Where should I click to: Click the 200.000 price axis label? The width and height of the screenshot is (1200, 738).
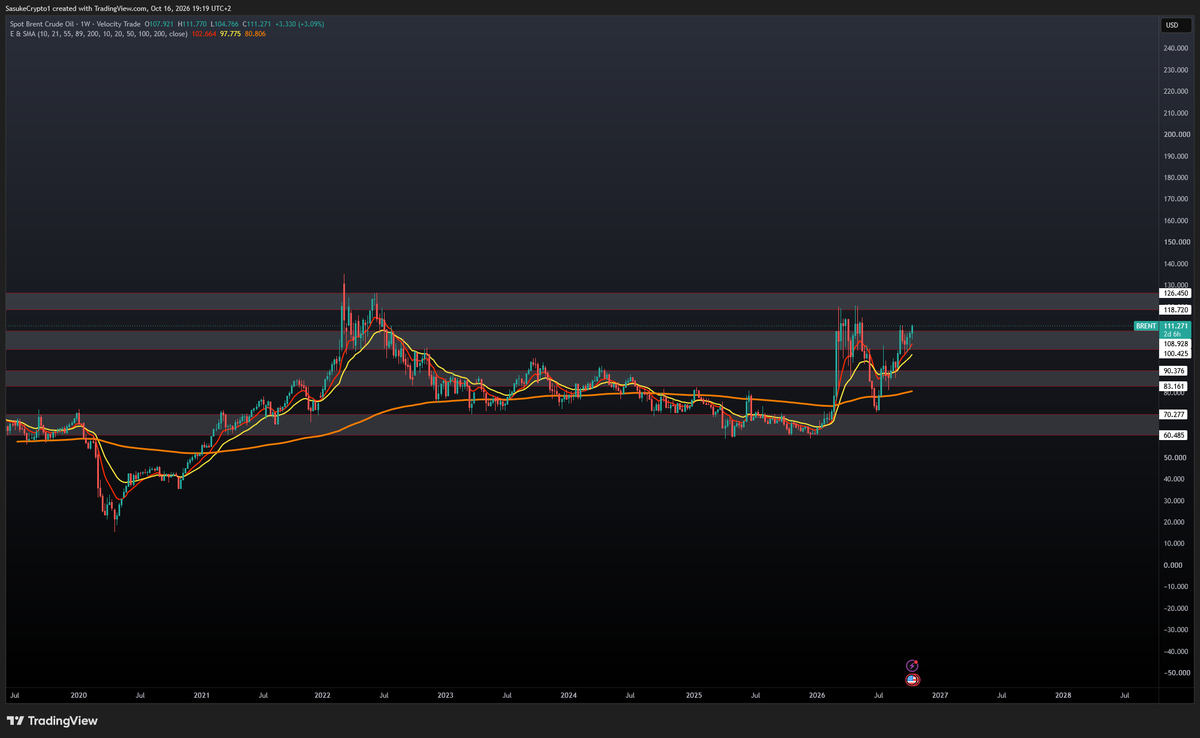pyautogui.click(x=1176, y=134)
